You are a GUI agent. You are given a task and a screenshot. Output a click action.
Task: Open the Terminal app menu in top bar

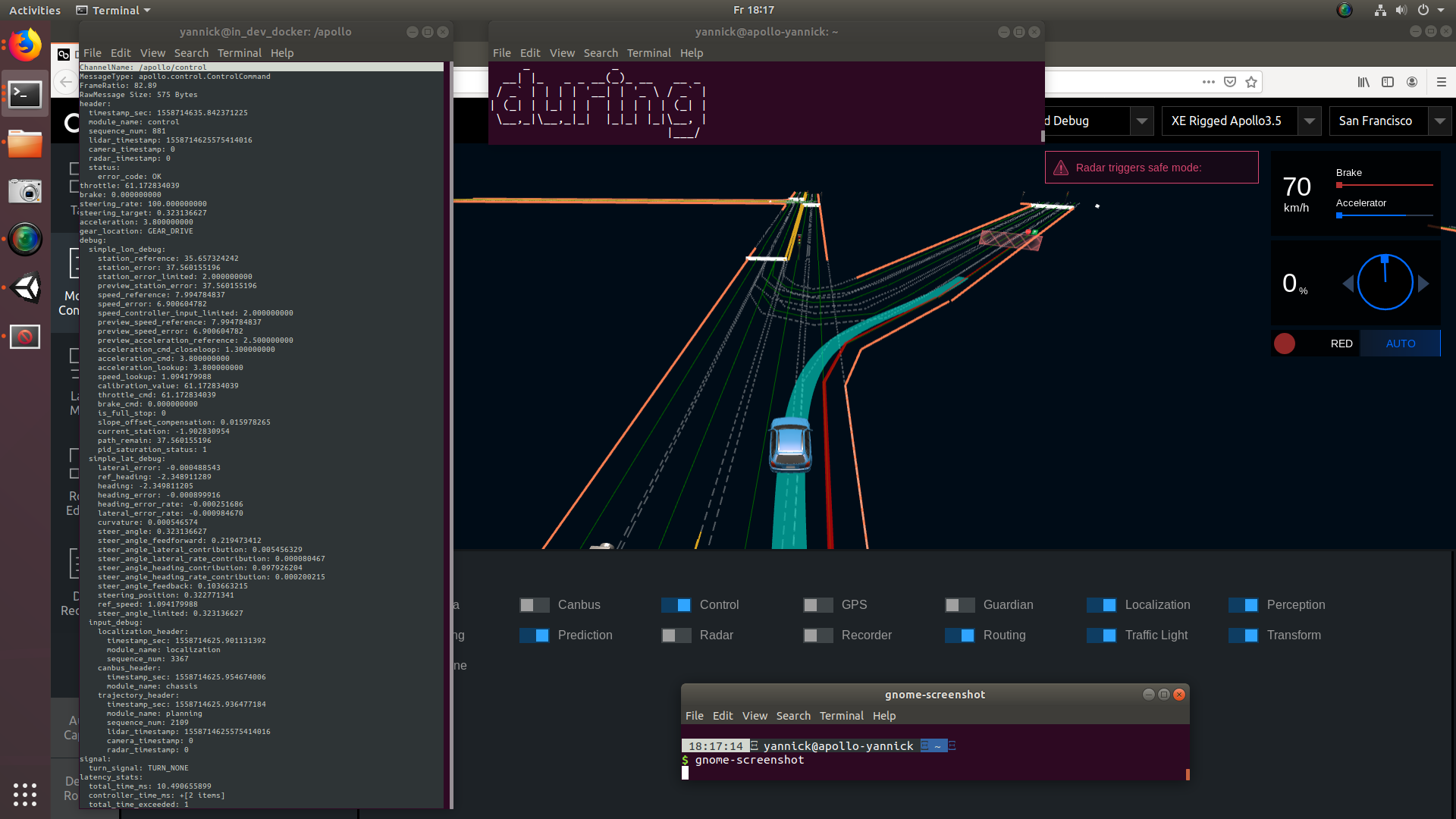click(114, 10)
